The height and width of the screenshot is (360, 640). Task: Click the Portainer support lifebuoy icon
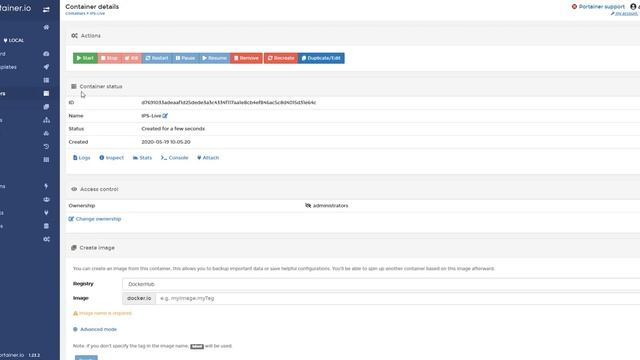pyautogui.click(x=574, y=7)
